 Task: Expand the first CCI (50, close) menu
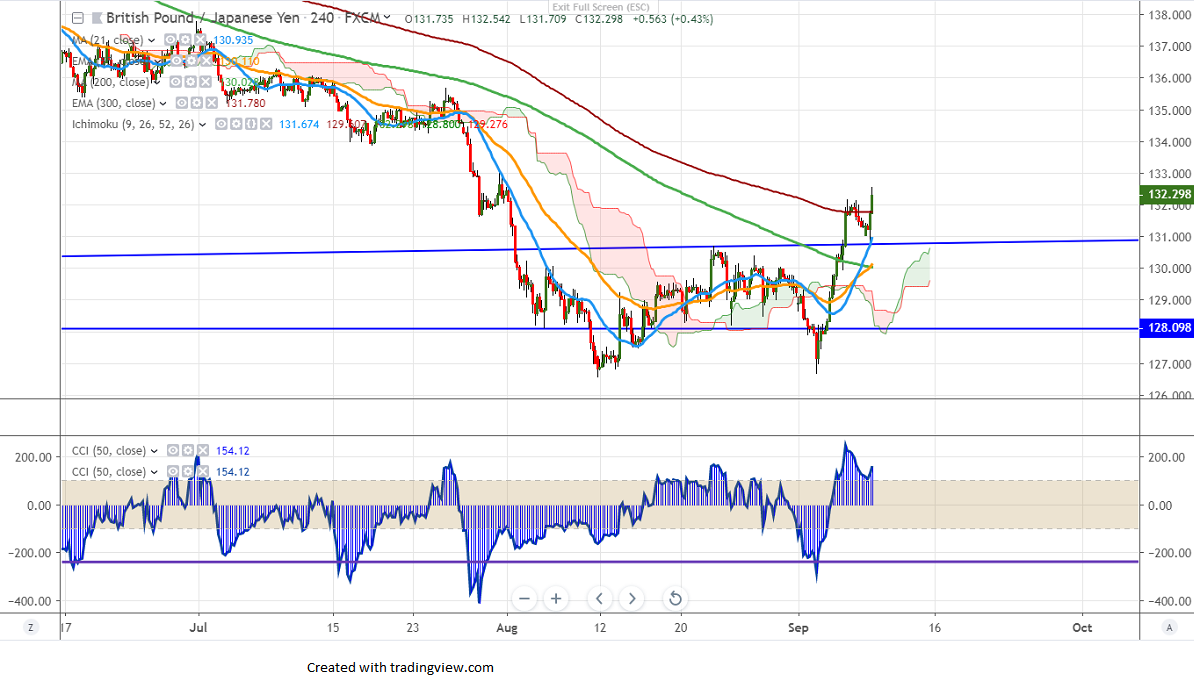tap(155, 452)
